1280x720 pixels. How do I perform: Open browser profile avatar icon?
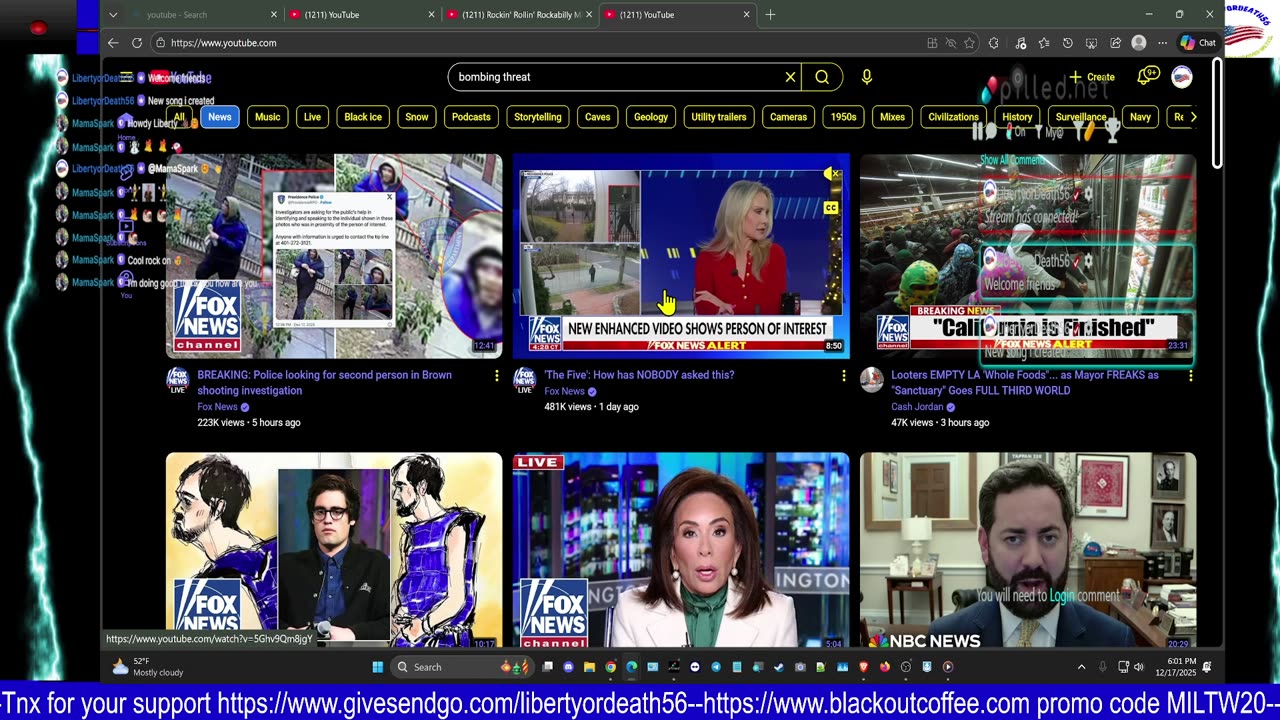1139,43
